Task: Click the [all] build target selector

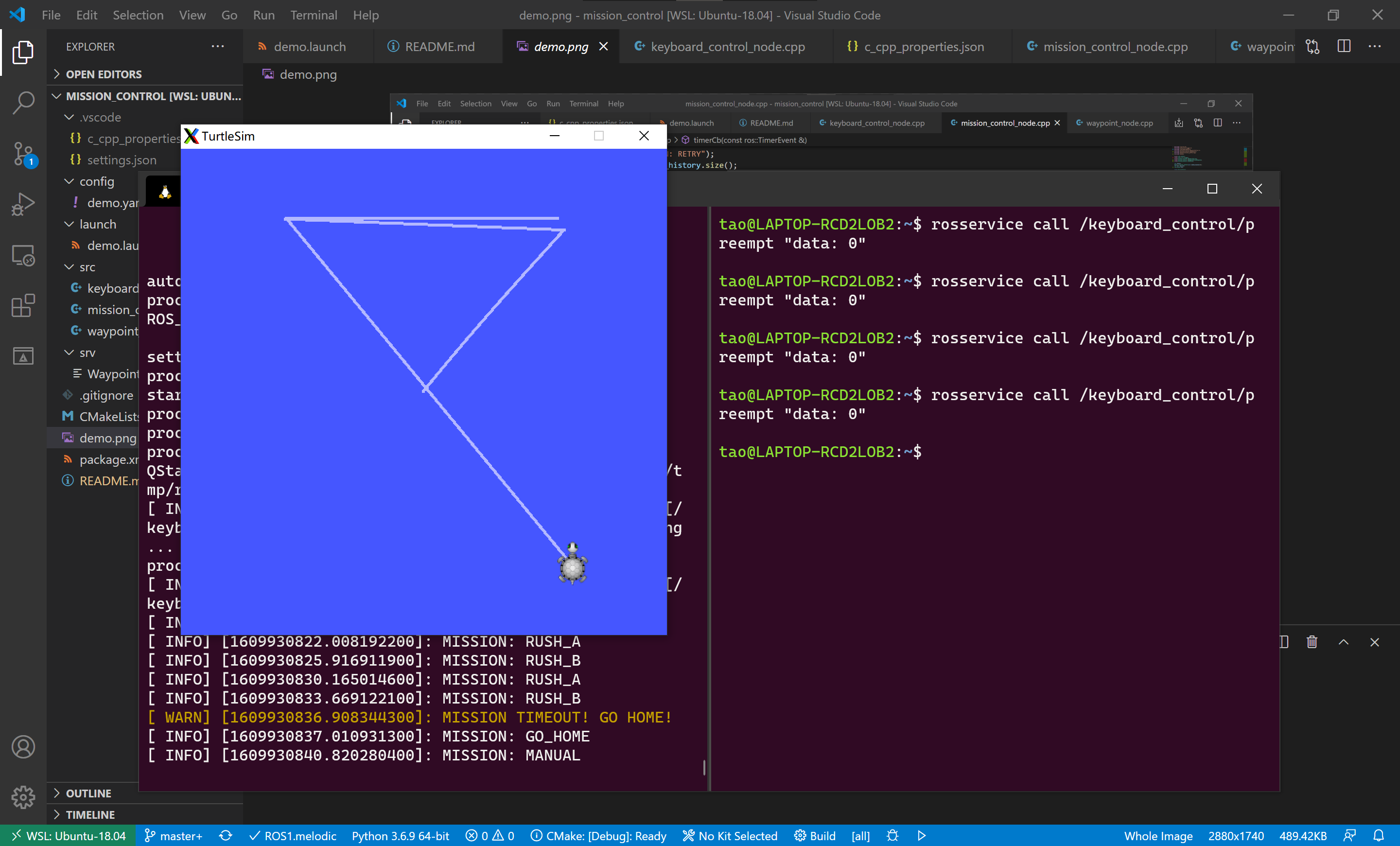Action: click(x=860, y=836)
